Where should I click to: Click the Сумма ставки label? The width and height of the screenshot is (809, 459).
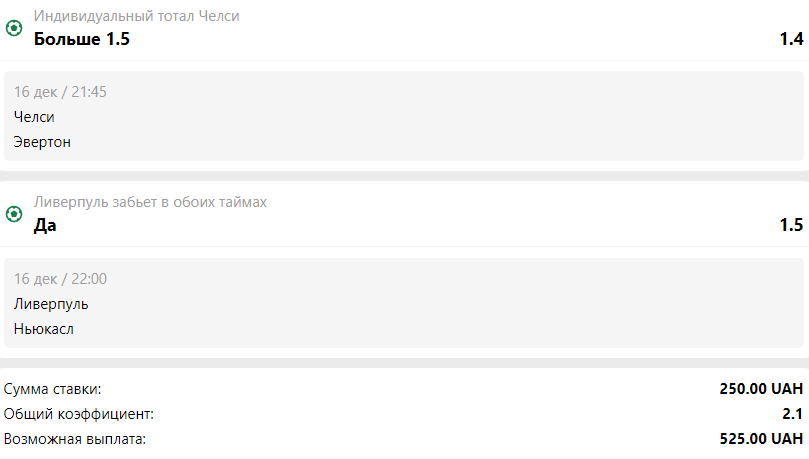tap(53, 389)
